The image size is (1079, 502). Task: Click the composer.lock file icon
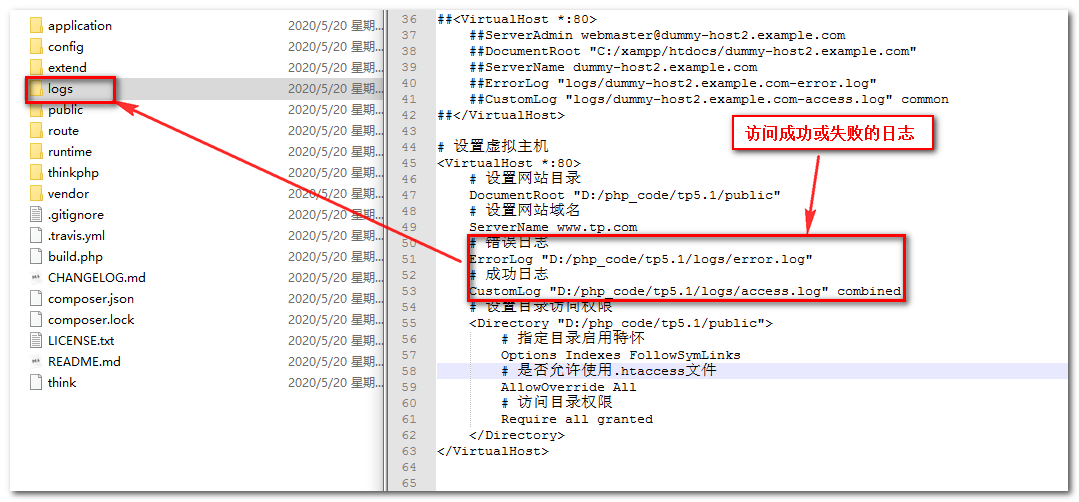[x=36, y=320]
